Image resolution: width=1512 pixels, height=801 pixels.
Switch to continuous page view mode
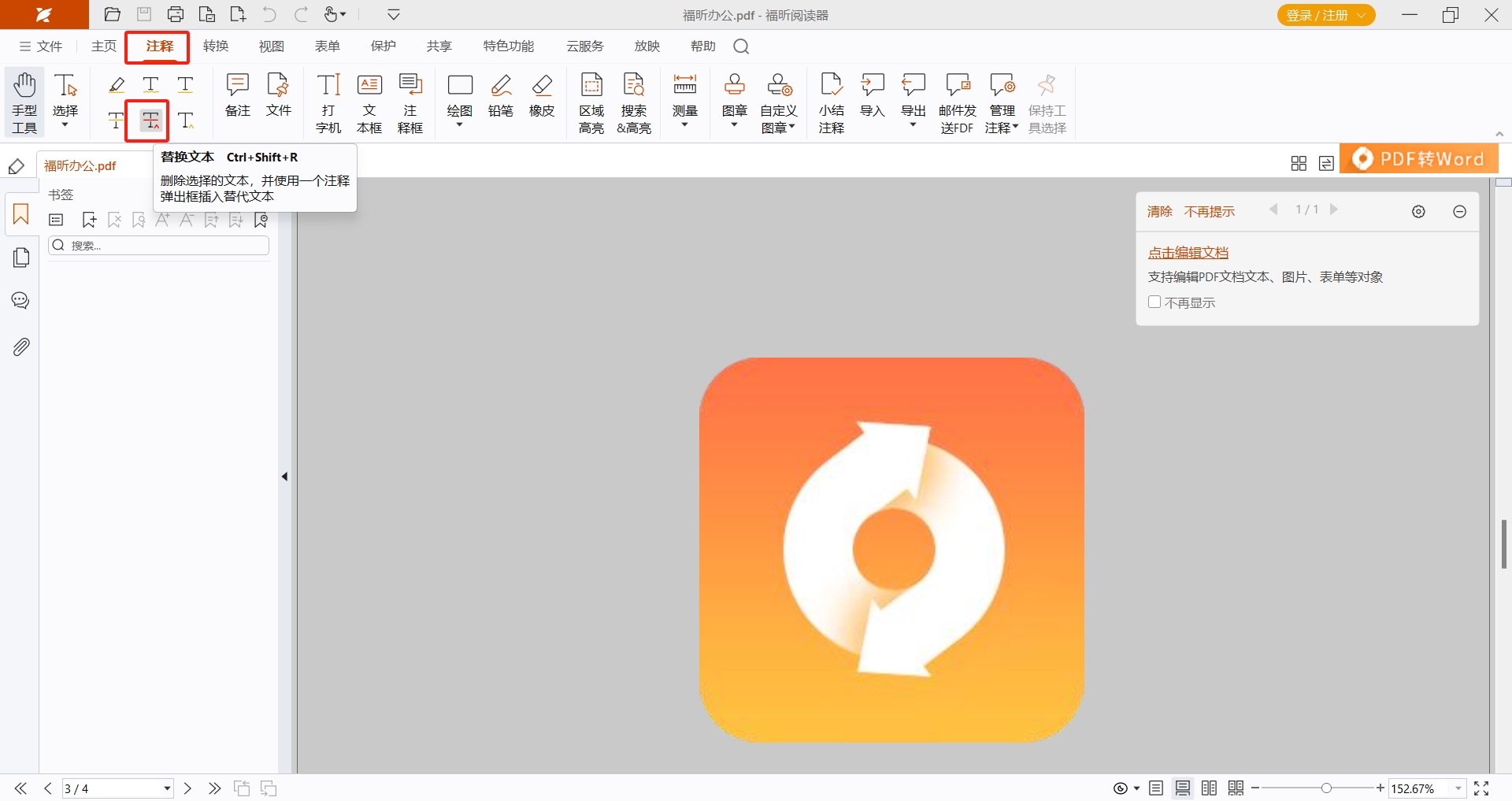[1183, 788]
